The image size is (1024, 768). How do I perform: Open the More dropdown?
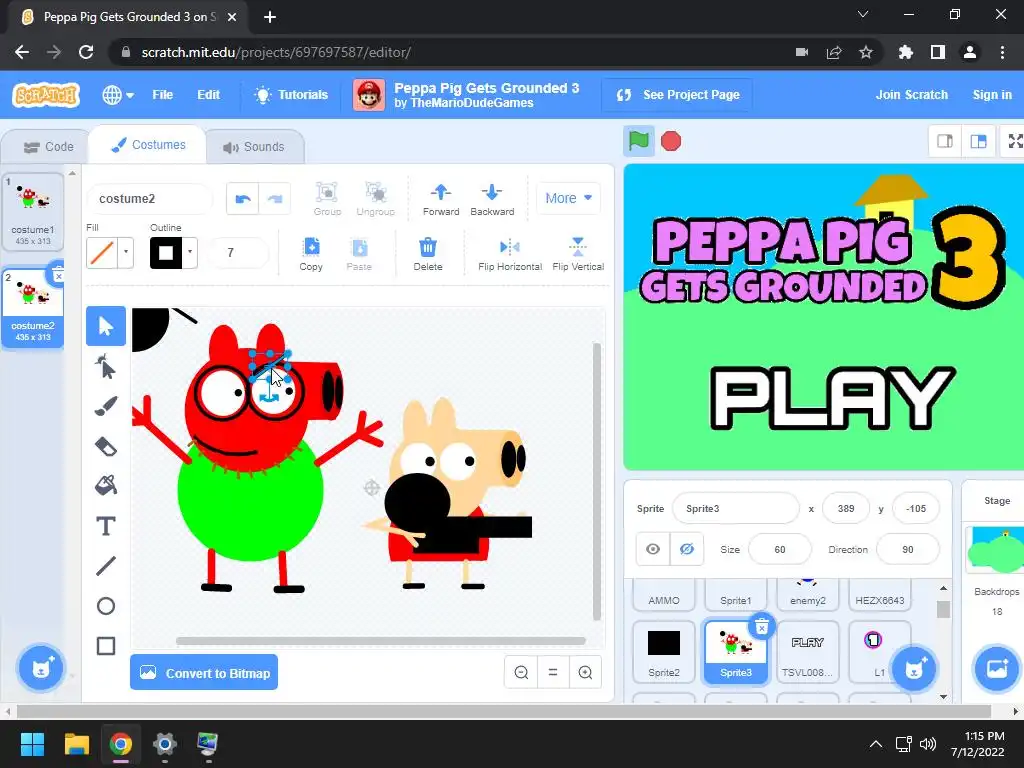point(568,198)
